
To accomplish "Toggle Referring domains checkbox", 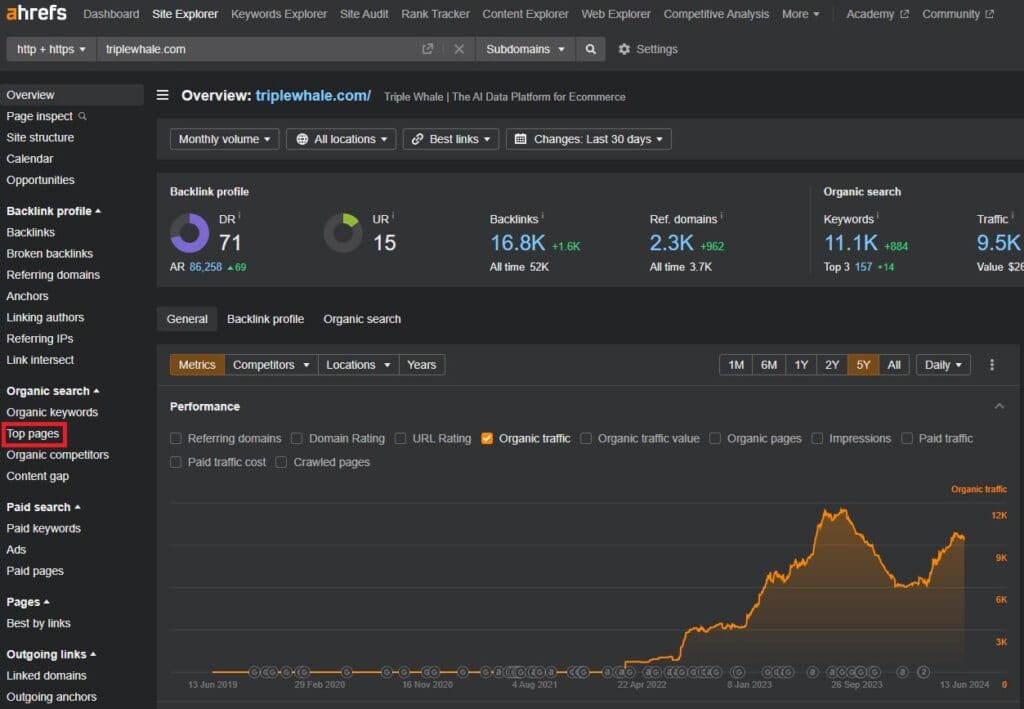I will click(x=176, y=438).
